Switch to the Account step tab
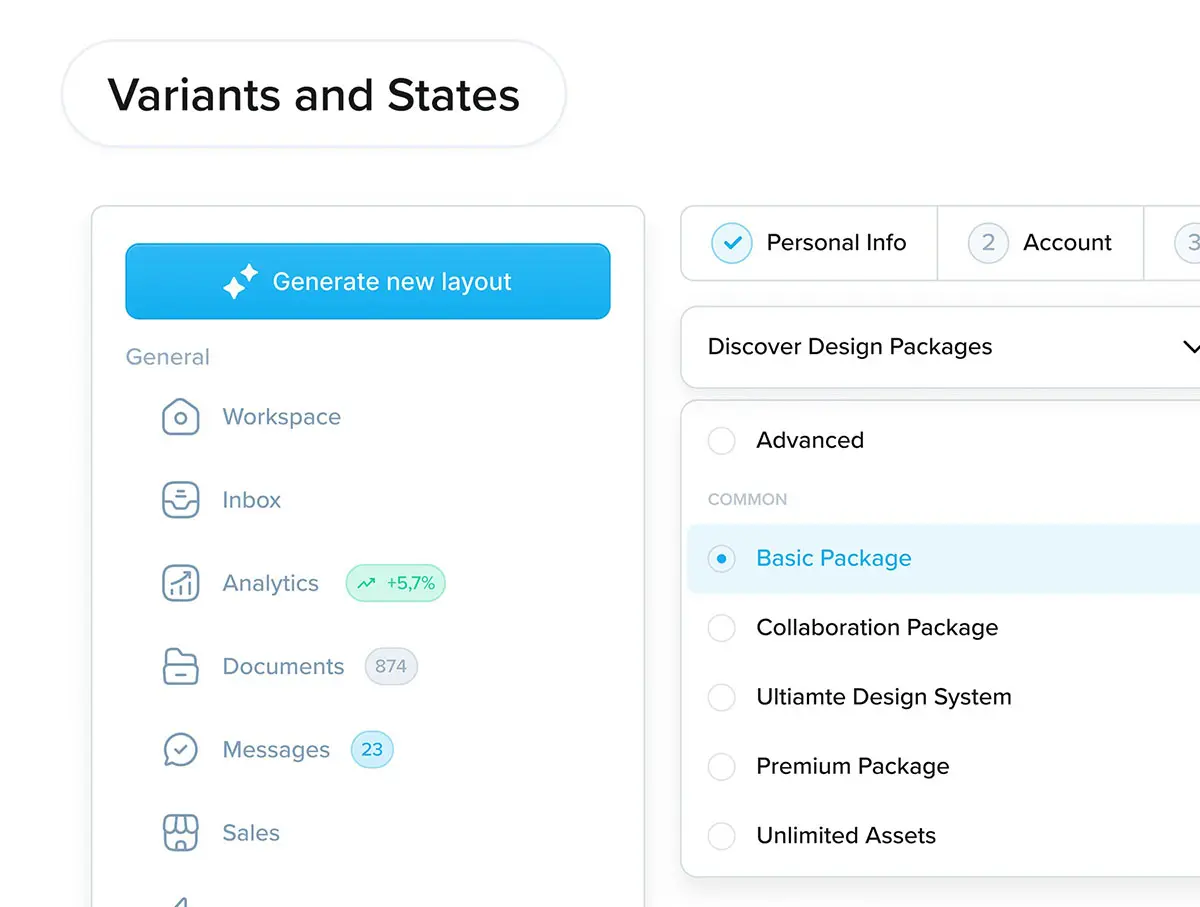Screen dimensions: 1200x907 (1041, 243)
